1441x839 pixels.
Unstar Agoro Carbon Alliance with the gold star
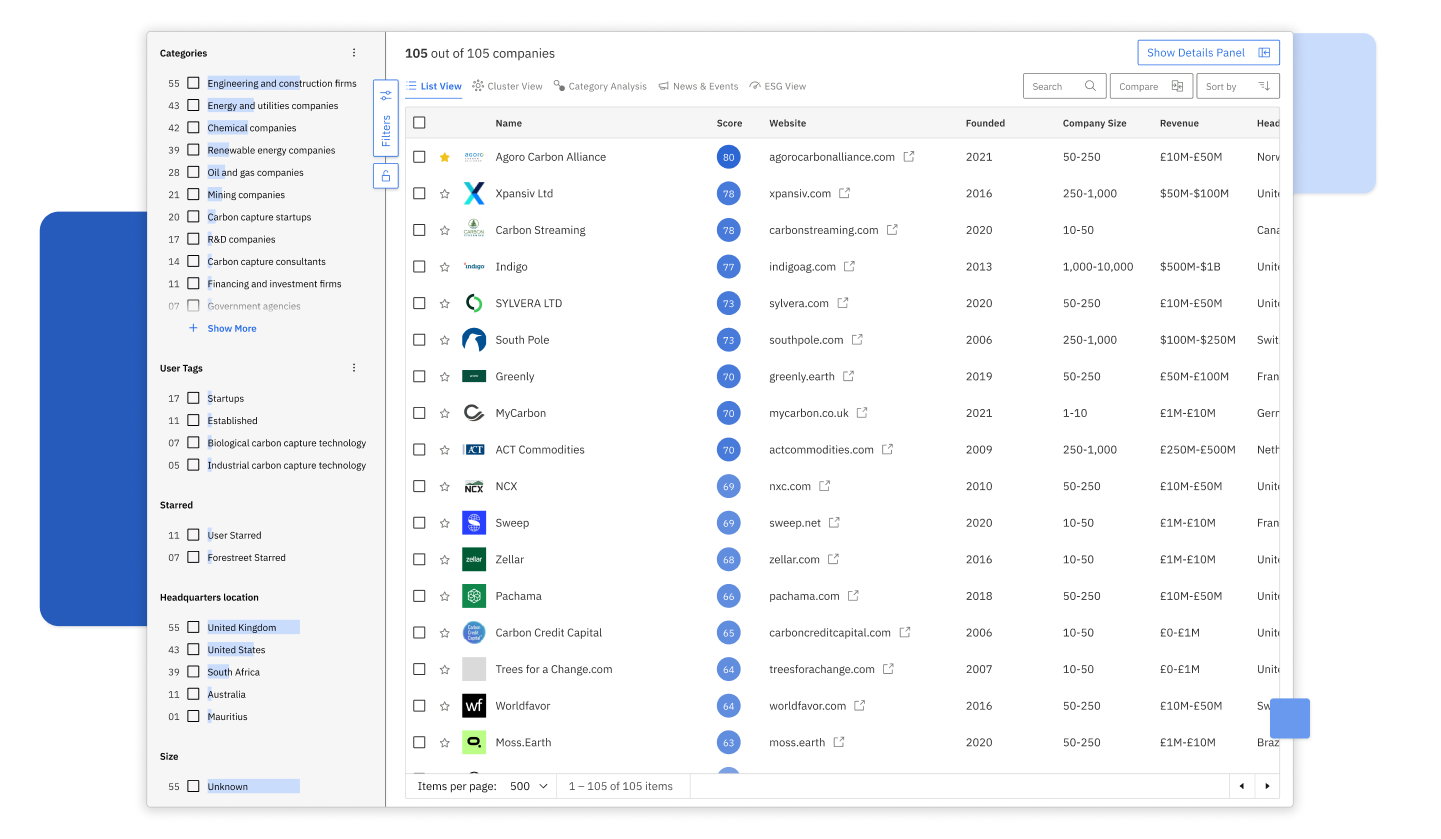tap(445, 157)
